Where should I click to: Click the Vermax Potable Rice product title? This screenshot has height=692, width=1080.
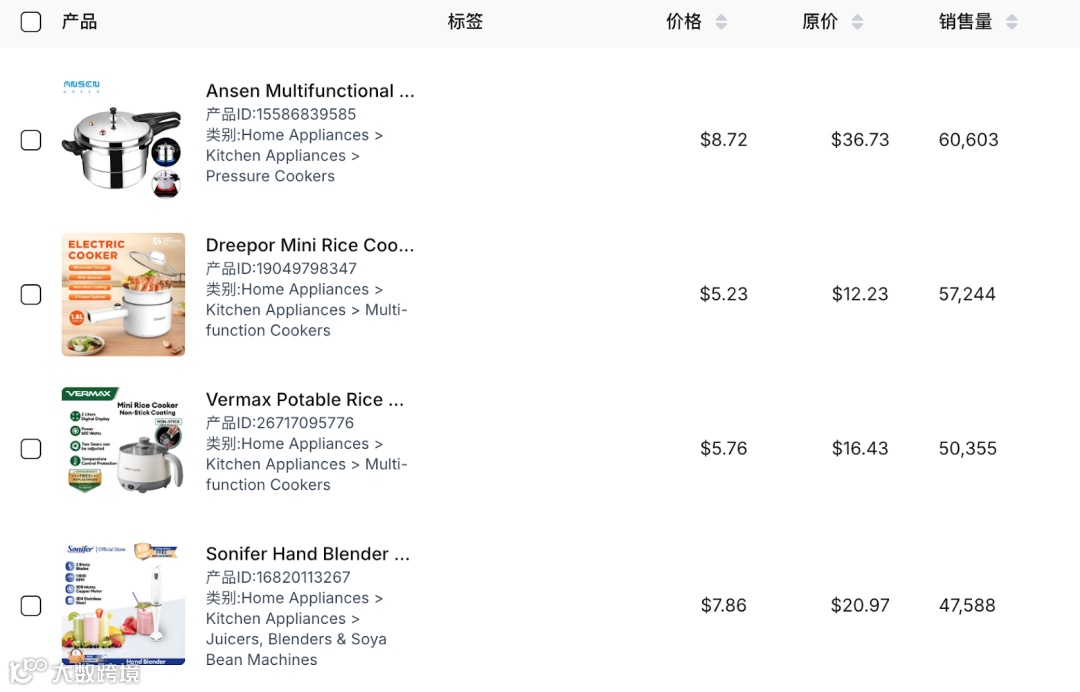click(x=305, y=399)
